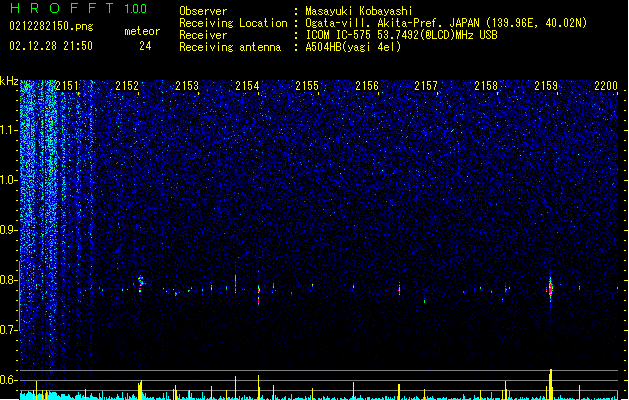629x400 pixels.
Task: Click the tallest yellow intensity bar near 2159
Action: pyautogui.click(x=551, y=384)
